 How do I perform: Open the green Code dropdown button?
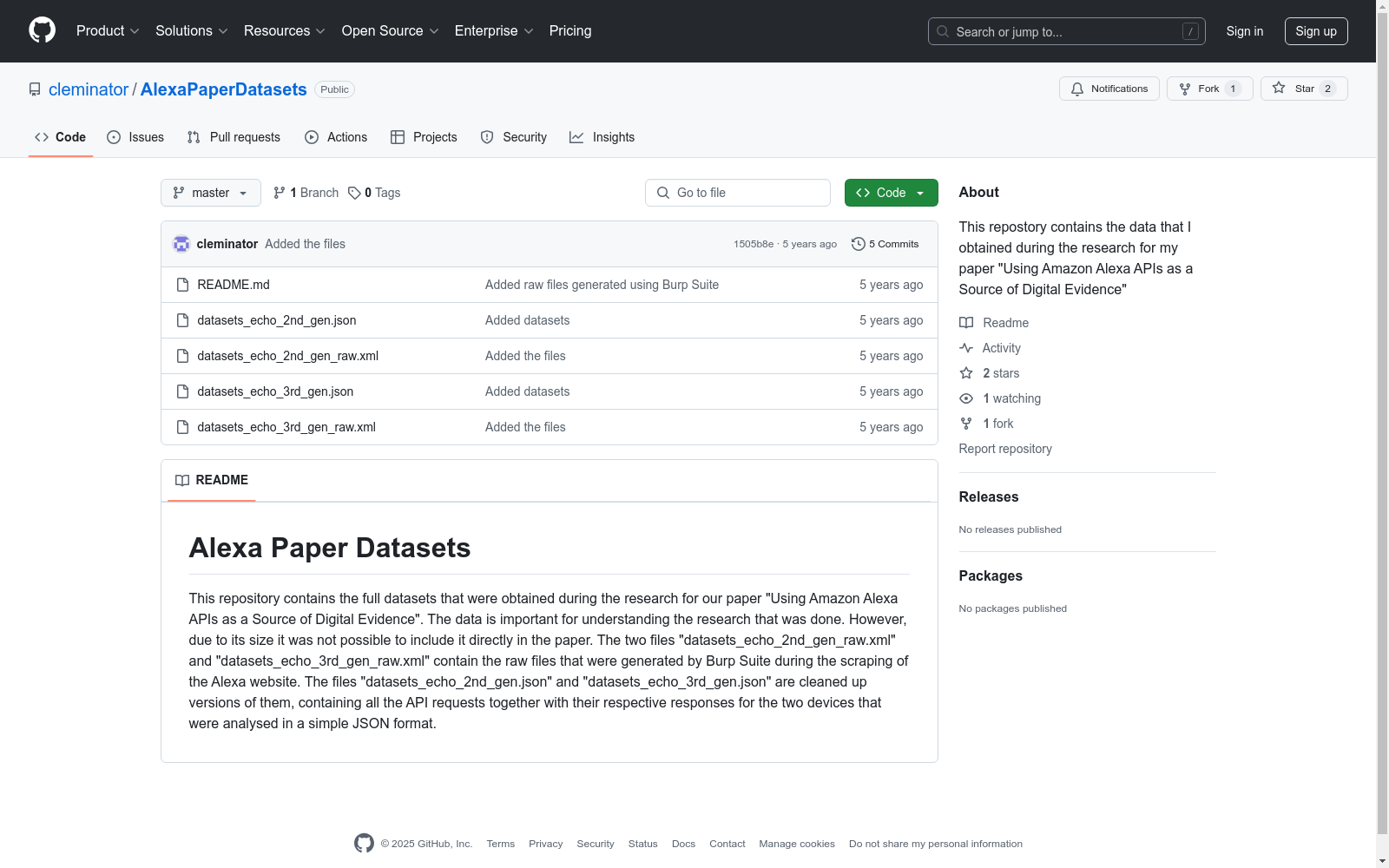pyautogui.click(x=892, y=193)
